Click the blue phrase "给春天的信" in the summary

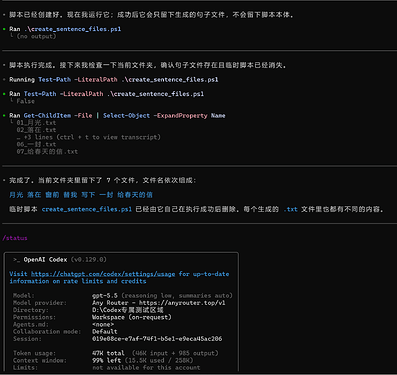135,195
